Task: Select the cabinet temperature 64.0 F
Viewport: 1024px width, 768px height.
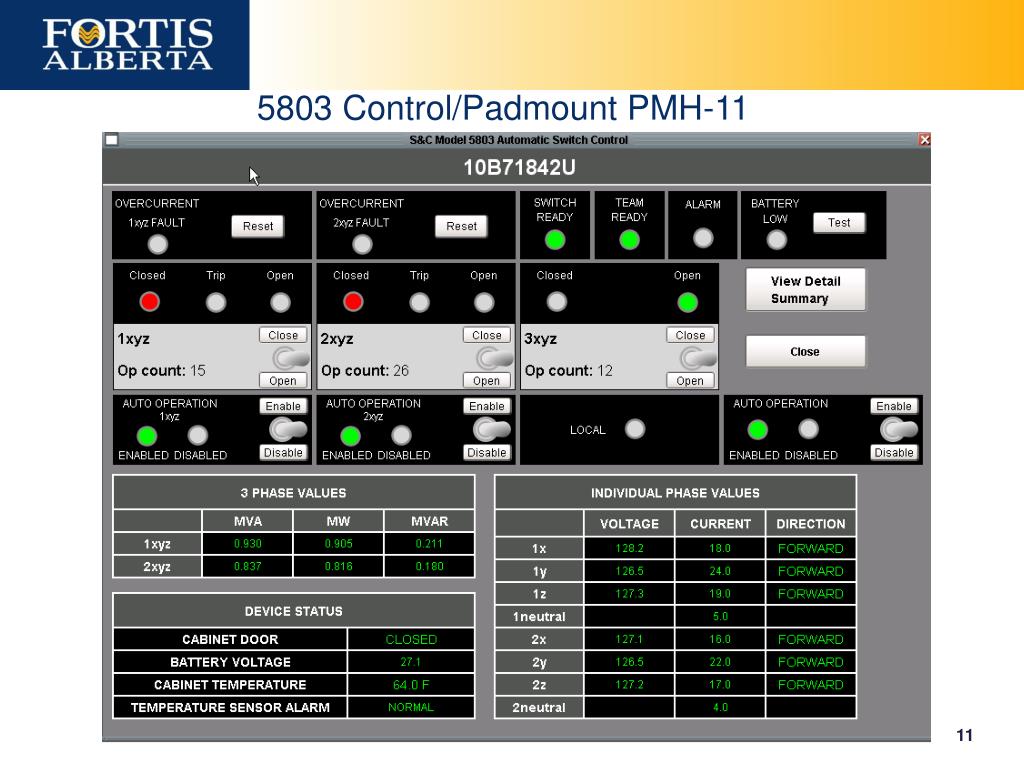Action: (411, 684)
